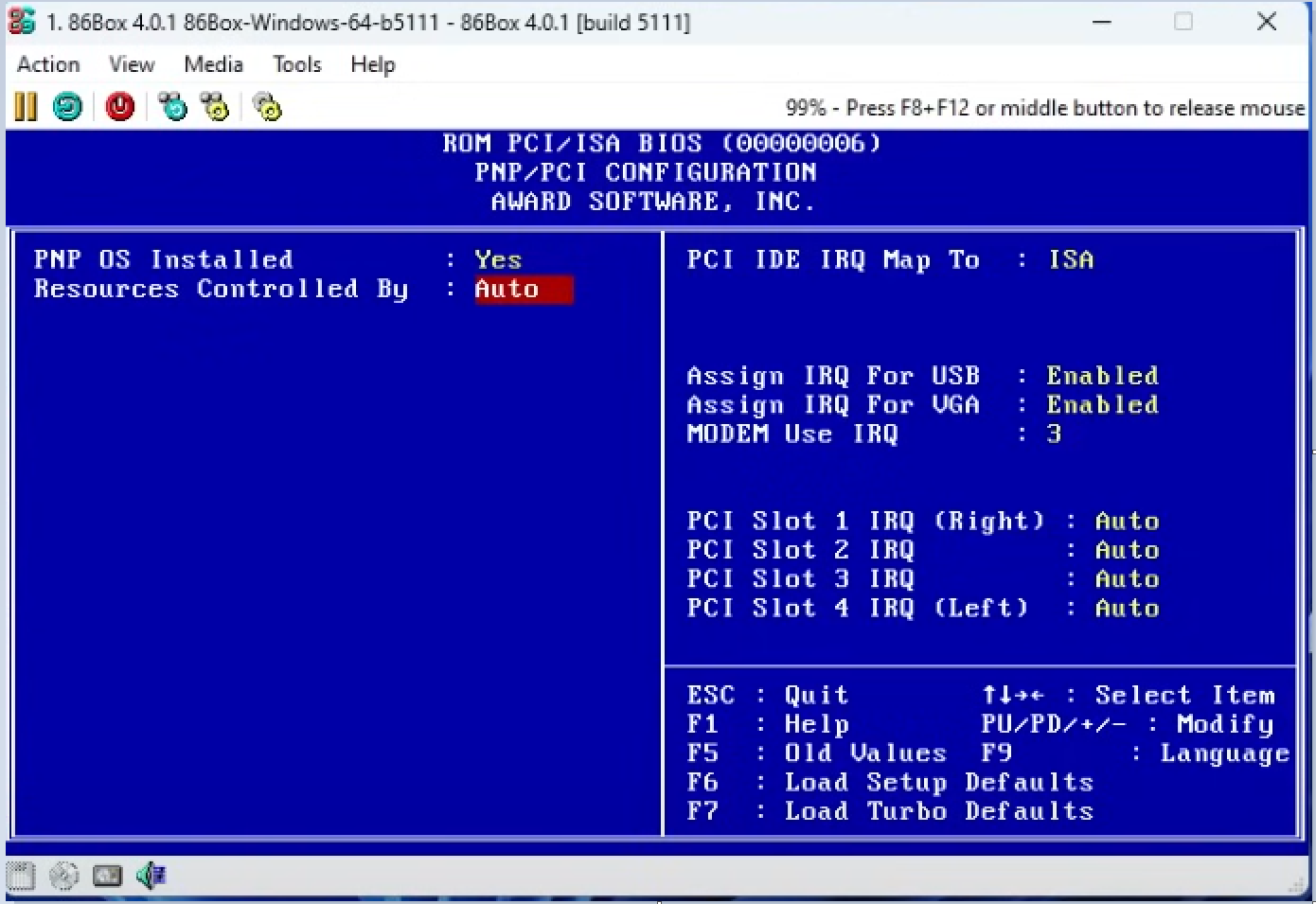Click the 'F5 : Old Values' line
Viewport: 1316px width, 904px height.
(817, 753)
